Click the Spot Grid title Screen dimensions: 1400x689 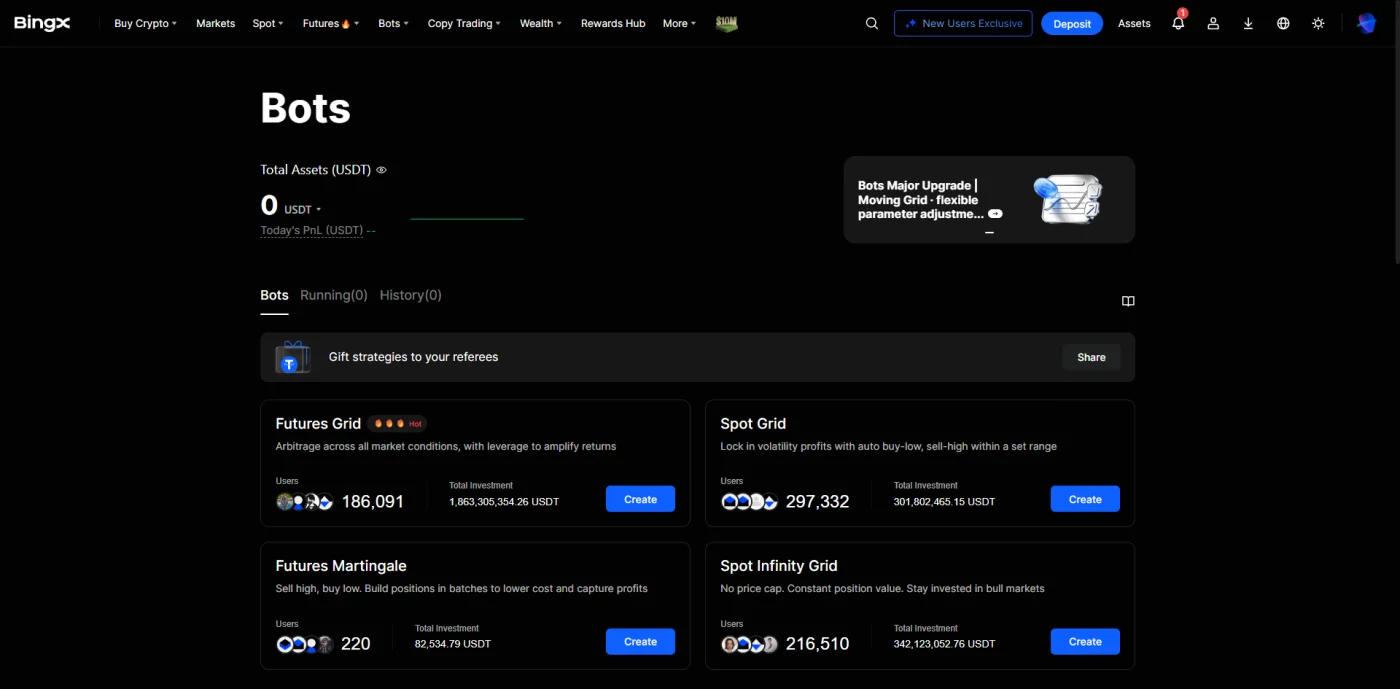click(x=753, y=424)
